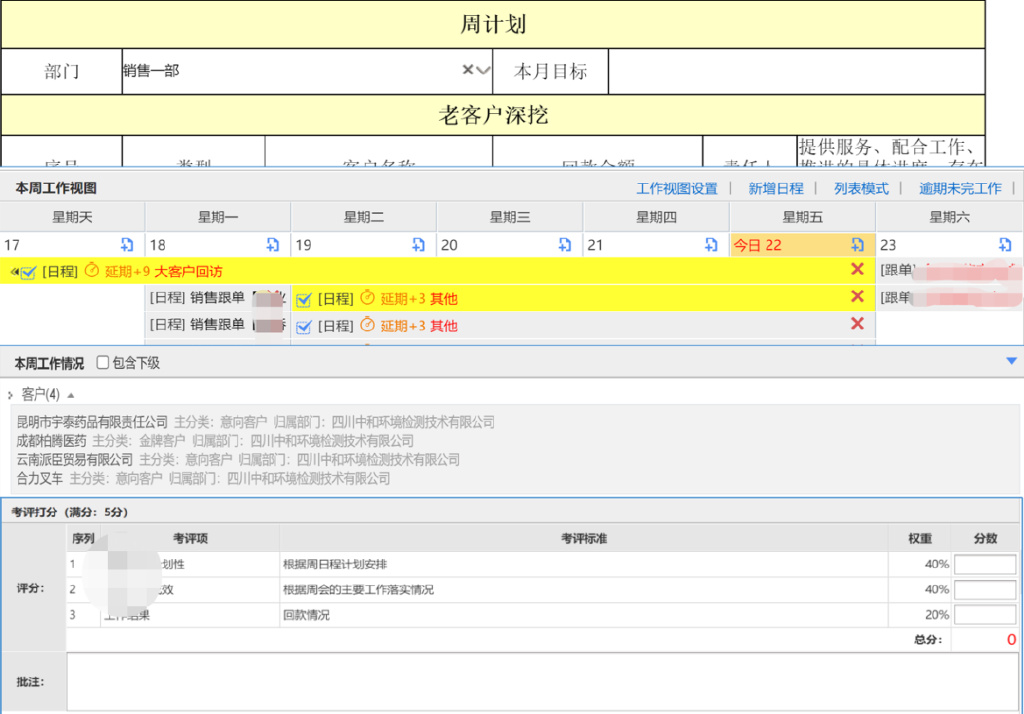Open the 部门 dropdown arrow
The height and width of the screenshot is (714, 1024).
click(483, 71)
